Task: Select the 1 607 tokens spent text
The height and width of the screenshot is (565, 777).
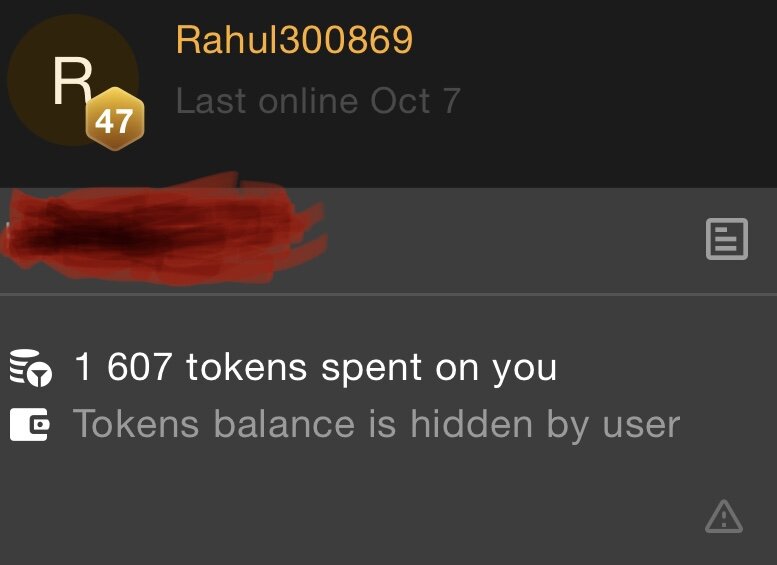Action: pyautogui.click(x=315, y=368)
